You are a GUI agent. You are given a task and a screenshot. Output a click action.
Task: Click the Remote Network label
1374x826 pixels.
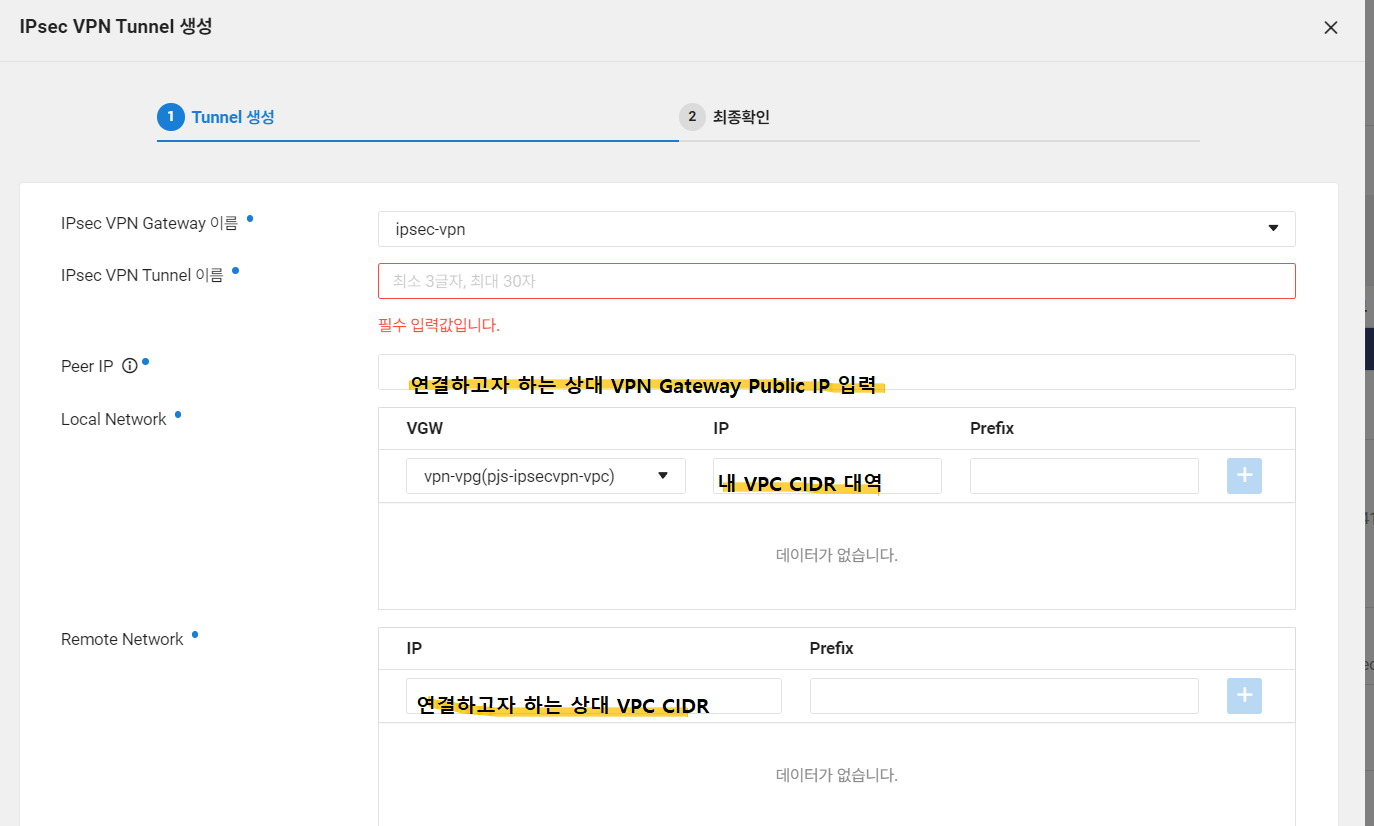pyautogui.click(x=122, y=639)
